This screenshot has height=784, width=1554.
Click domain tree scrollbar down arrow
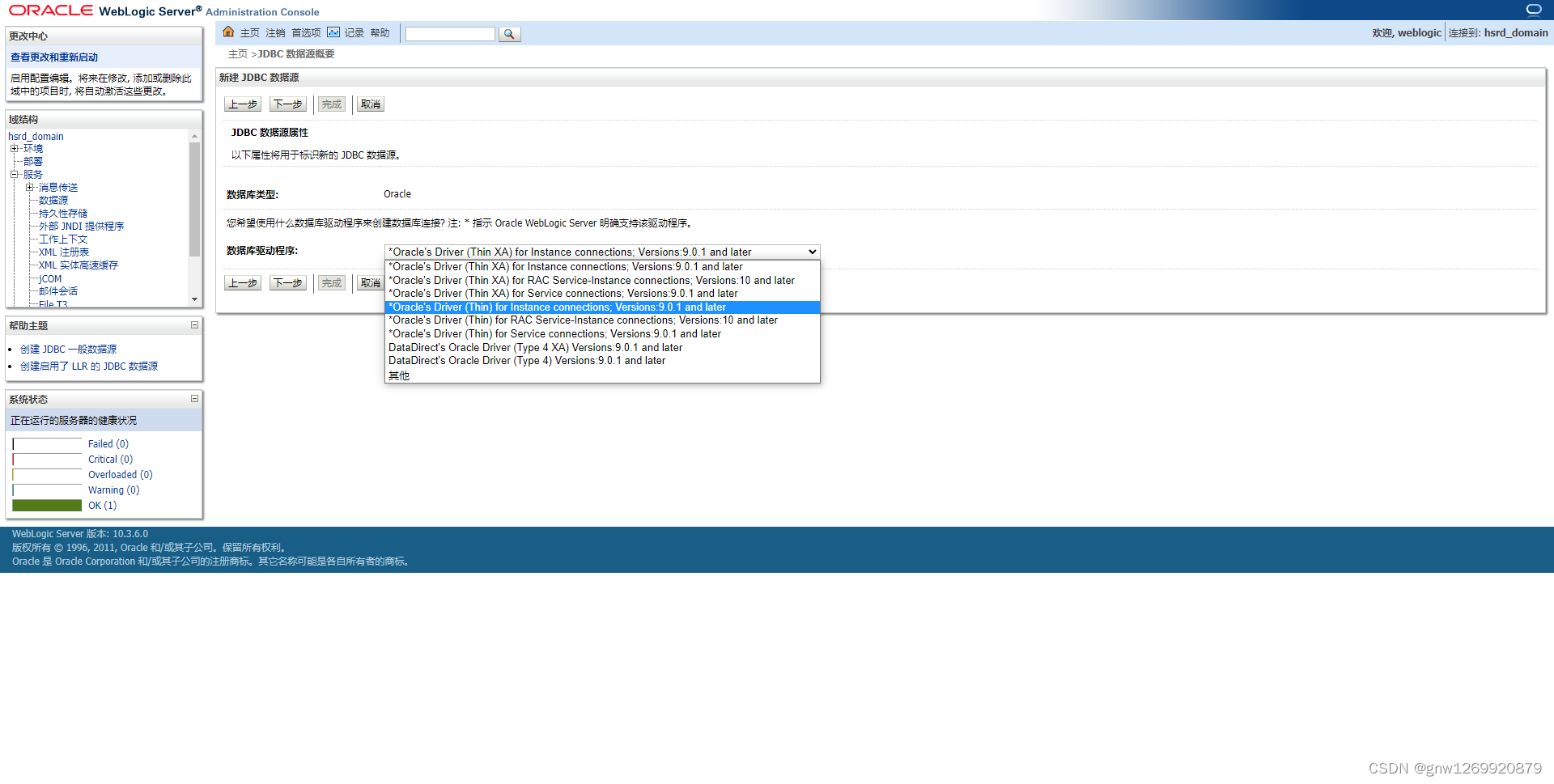[194, 299]
